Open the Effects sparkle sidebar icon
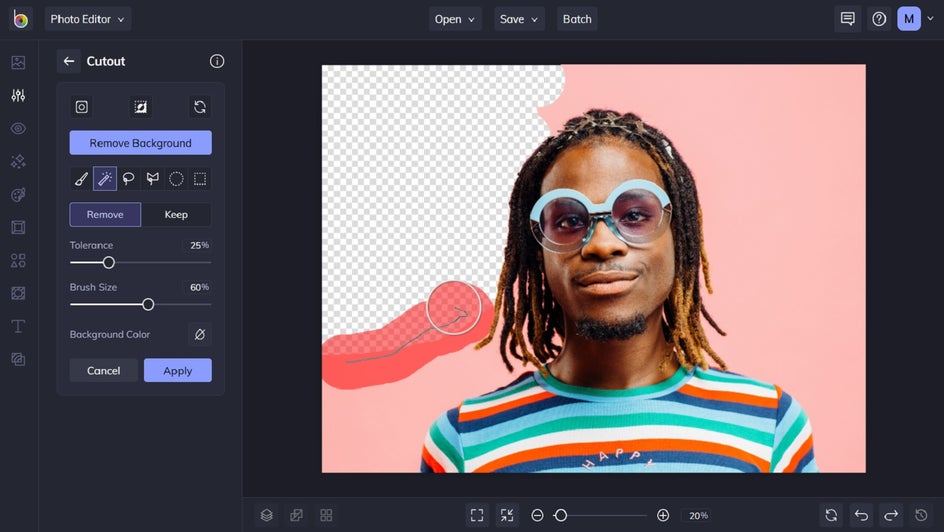The image size is (944, 532). (18, 161)
